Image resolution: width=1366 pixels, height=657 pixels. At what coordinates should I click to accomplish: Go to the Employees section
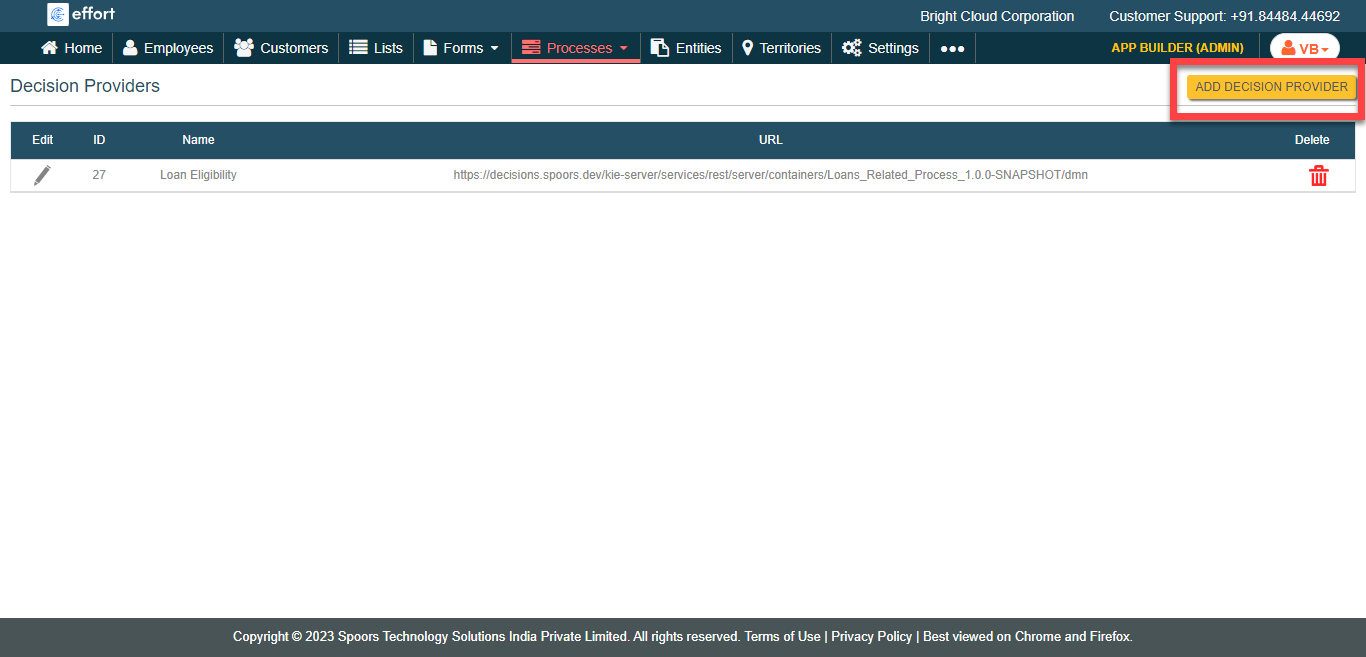168,48
